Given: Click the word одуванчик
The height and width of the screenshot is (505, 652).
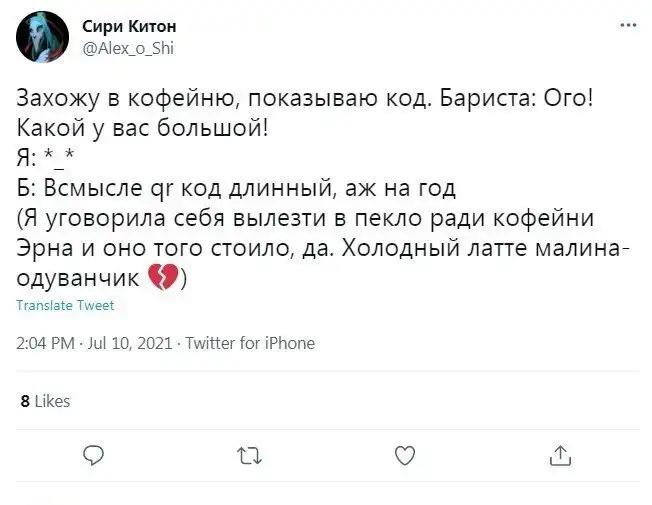Looking at the screenshot, I should [80, 277].
